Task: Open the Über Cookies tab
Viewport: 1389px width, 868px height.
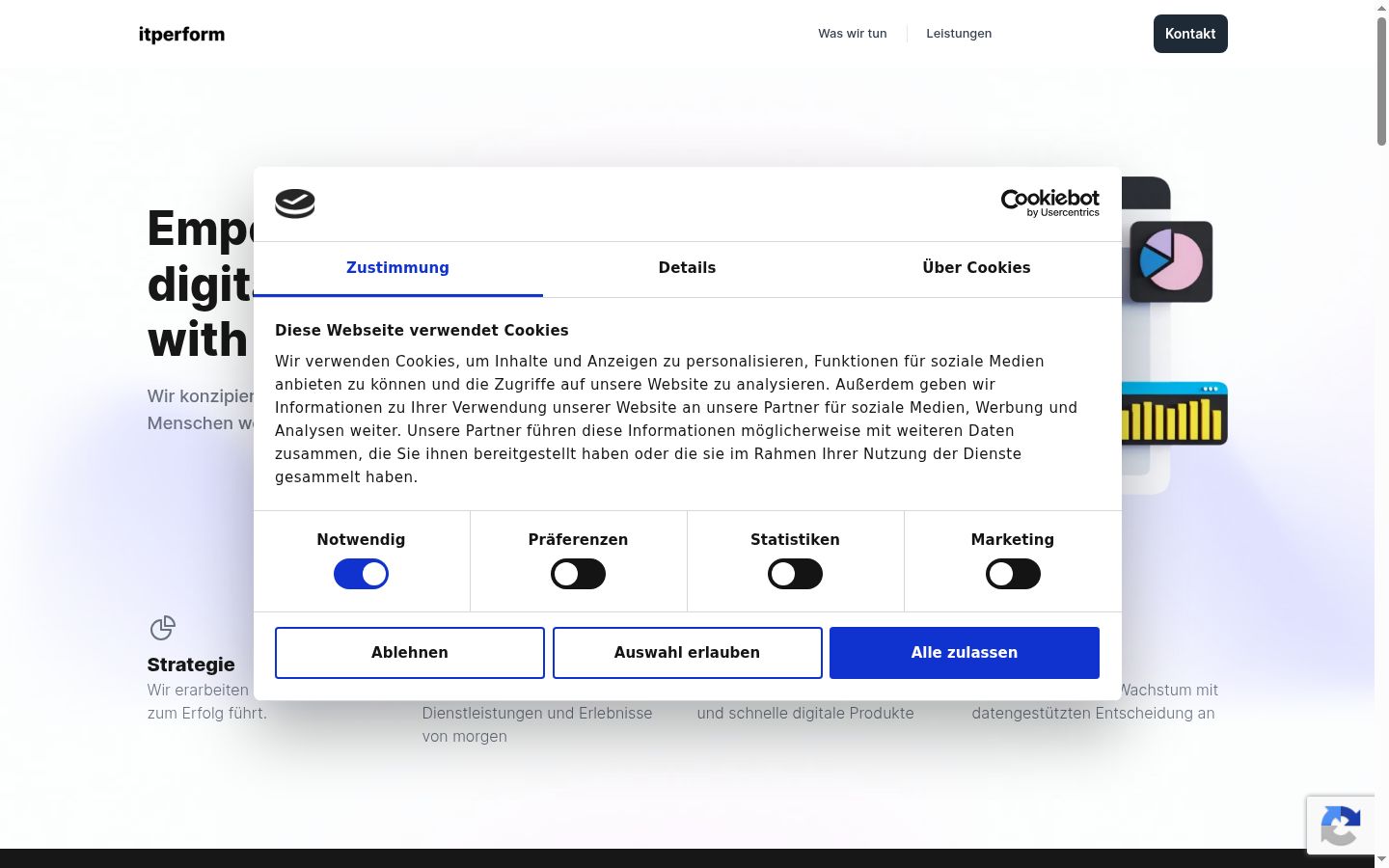Action: click(x=976, y=268)
